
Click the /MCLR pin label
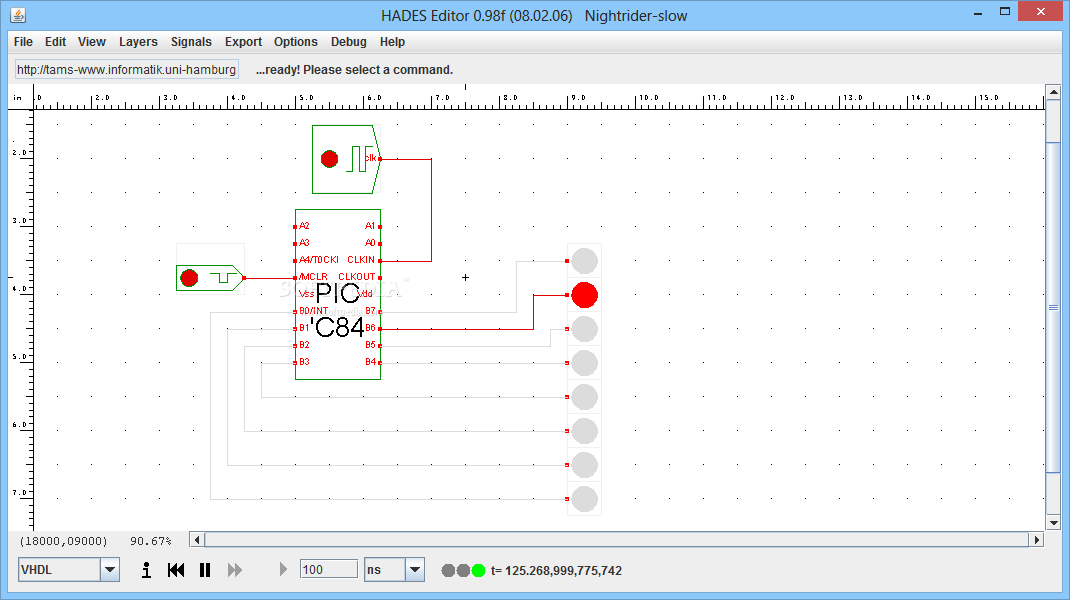[x=313, y=276]
